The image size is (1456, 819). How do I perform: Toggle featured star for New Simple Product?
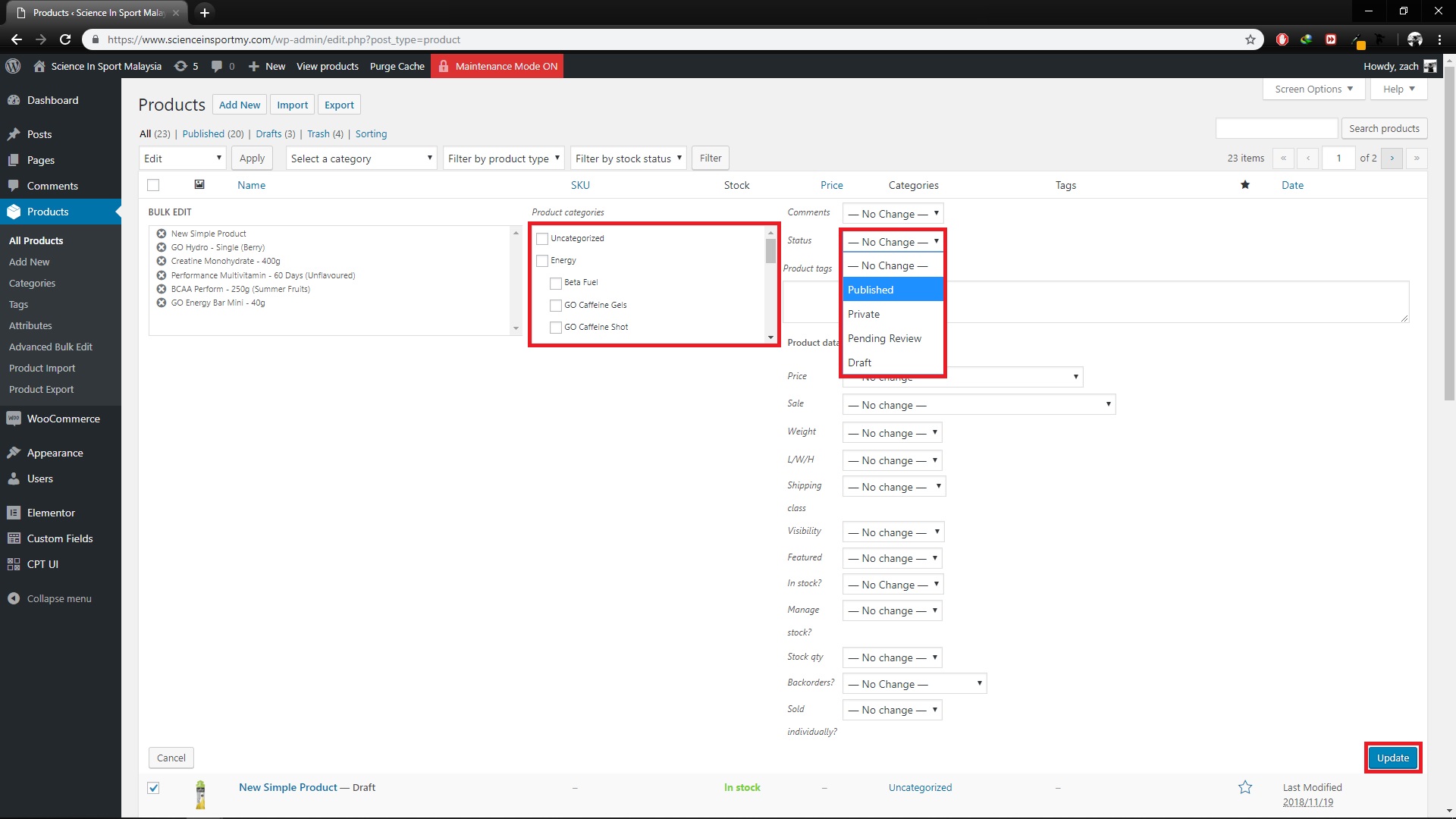click(x=1245, y=787)
